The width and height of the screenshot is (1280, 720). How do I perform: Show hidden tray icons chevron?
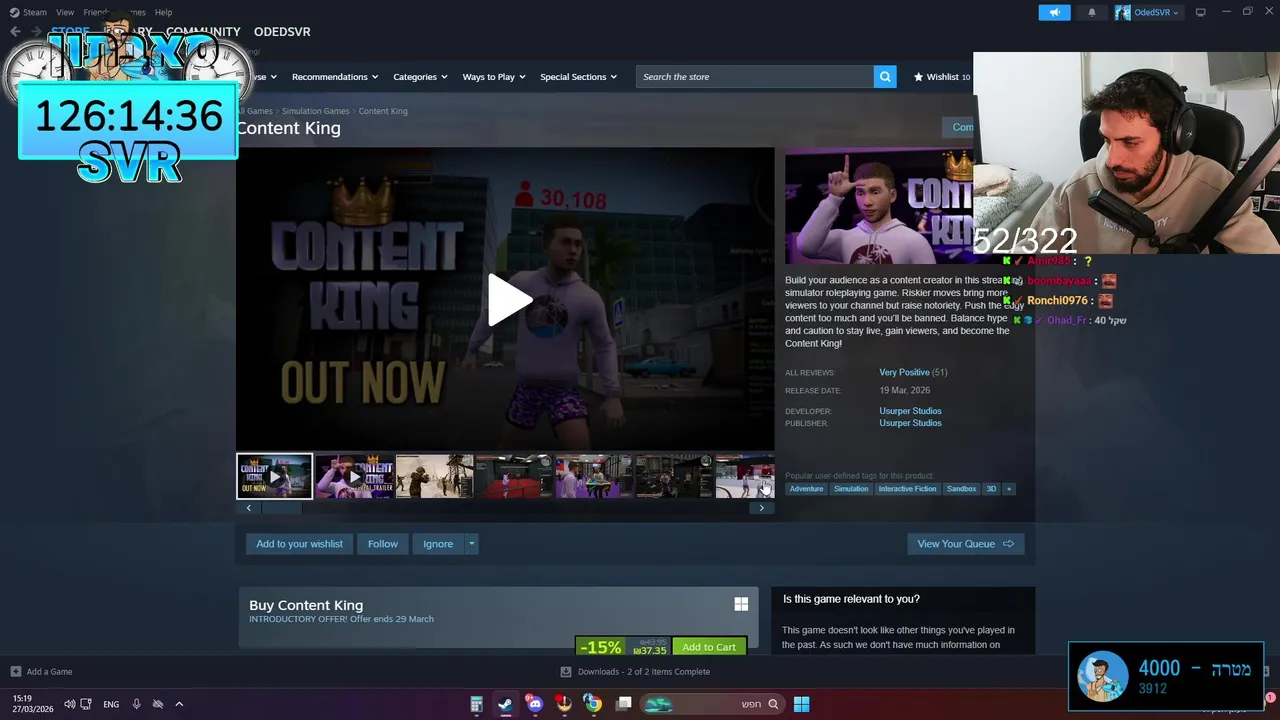pyautogui.click(x=179, y=704)
